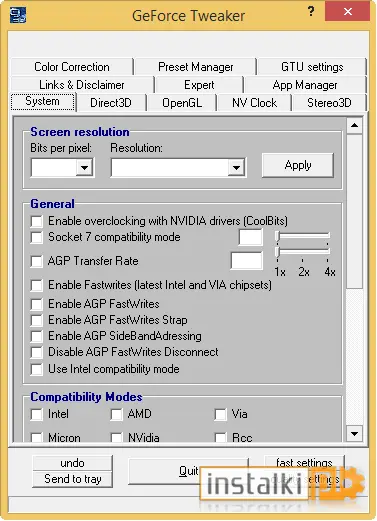Toggle Enable Fastwrites (latest Intel and VIA chipsets)
The image size is (377, 521).
click(x=37, y=285)
